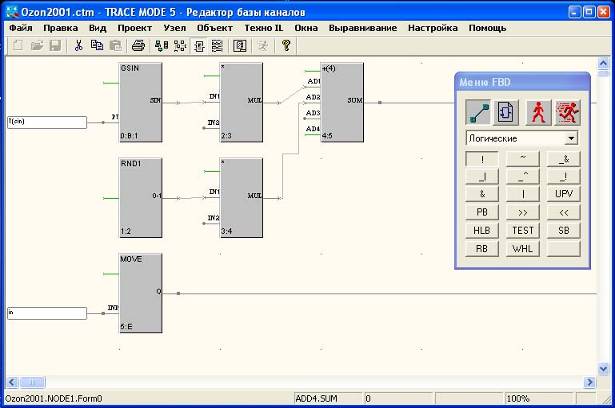Click the horizontal scrollbar thumb
This screenshot has width=615, height=408.
(x=33, y=382)
